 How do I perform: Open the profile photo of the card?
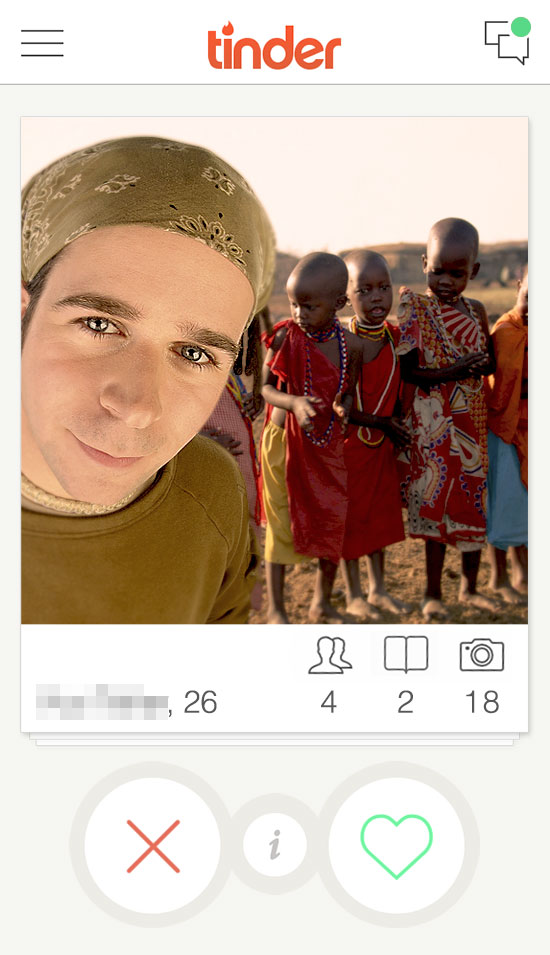point(275,370)
